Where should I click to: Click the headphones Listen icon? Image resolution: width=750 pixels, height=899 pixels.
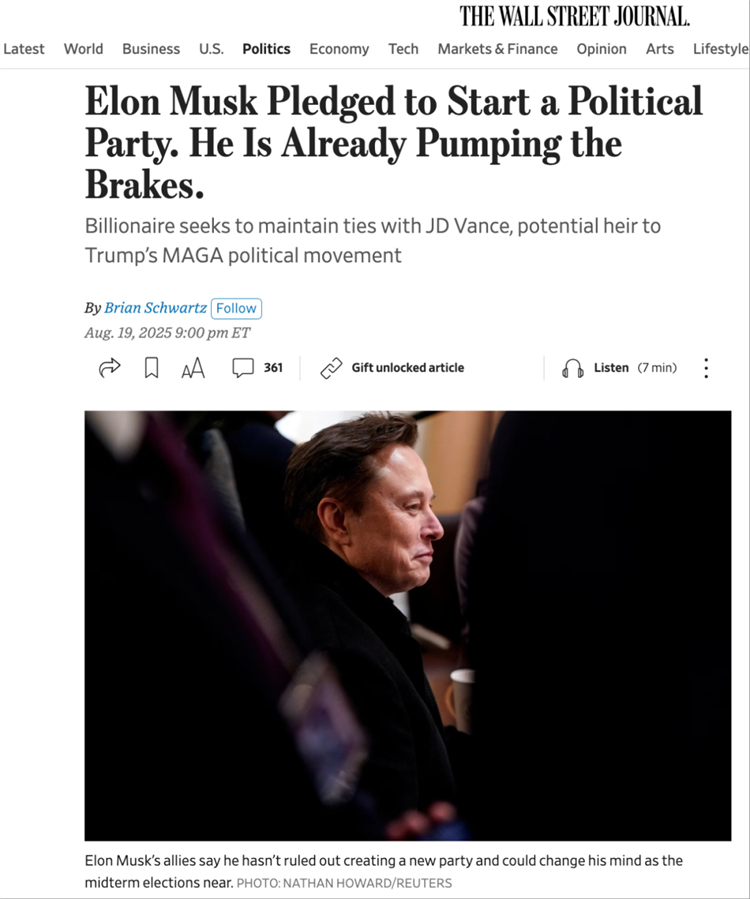click(x=573, y=368)
